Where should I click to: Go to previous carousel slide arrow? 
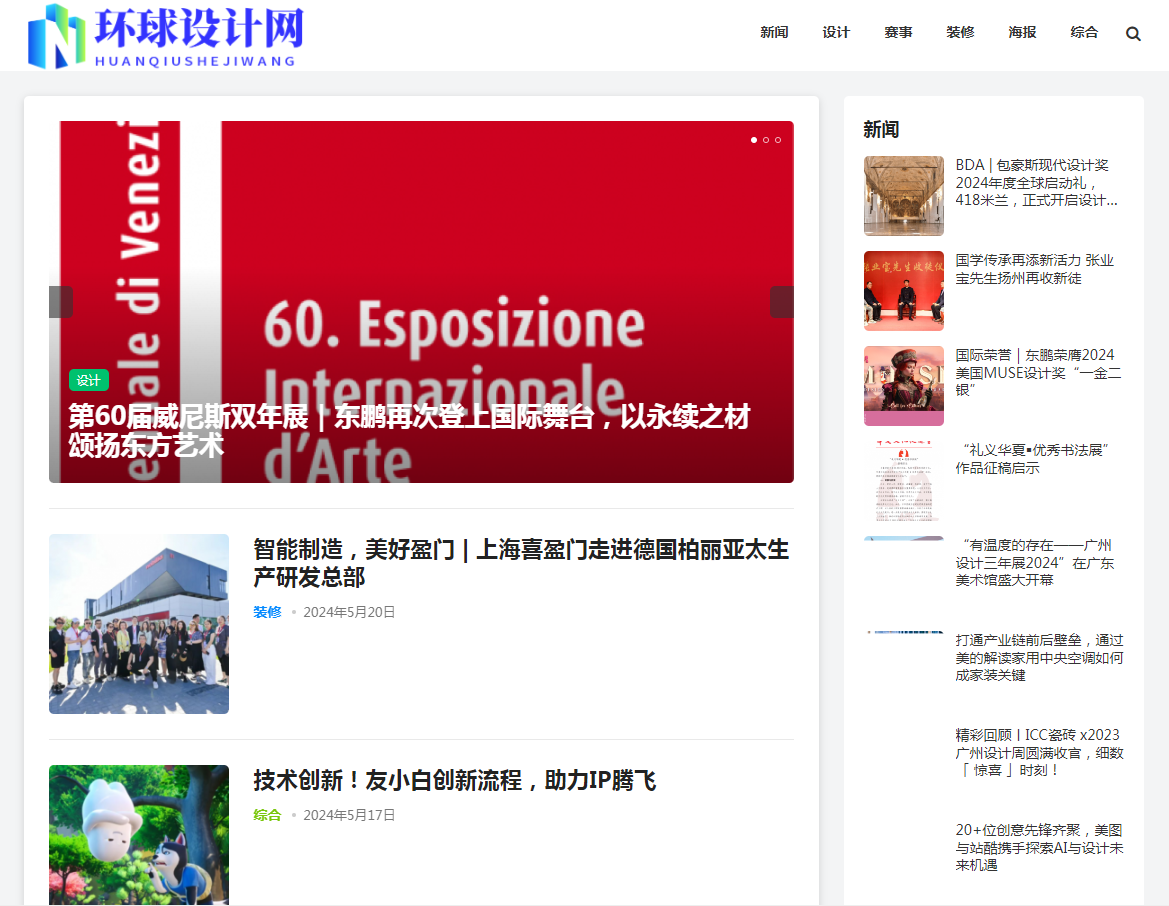(x=61, y=302)
